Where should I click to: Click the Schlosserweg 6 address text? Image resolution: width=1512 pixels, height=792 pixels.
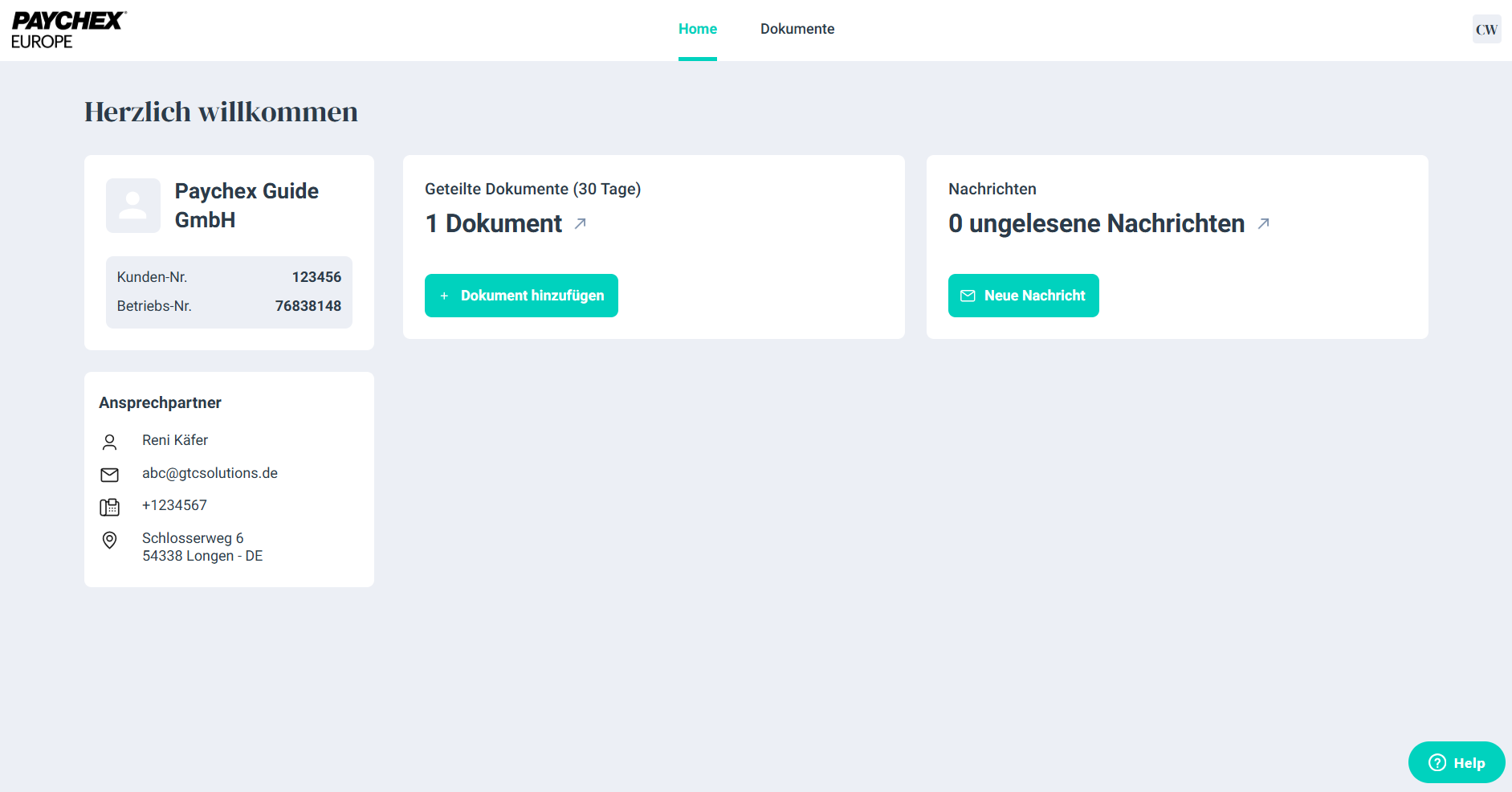click(x=193, y=538)
